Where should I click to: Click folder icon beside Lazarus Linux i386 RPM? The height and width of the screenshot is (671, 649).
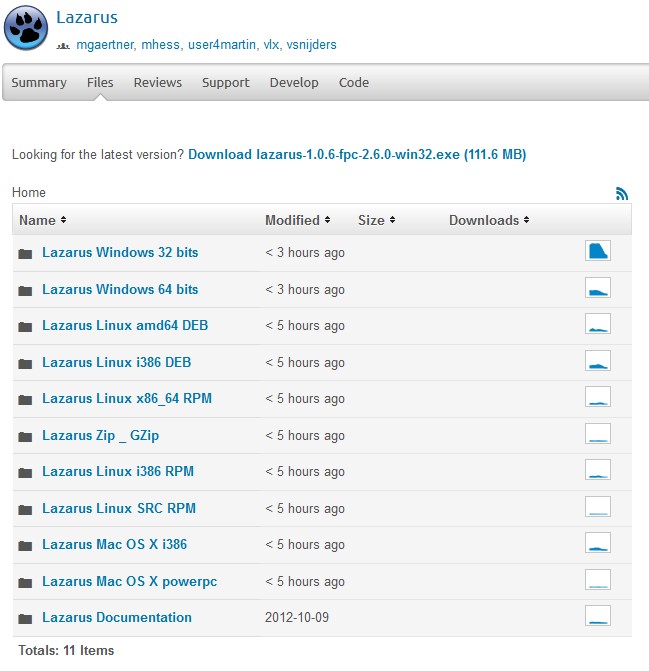pyautogui.click(x=25, y=473)
